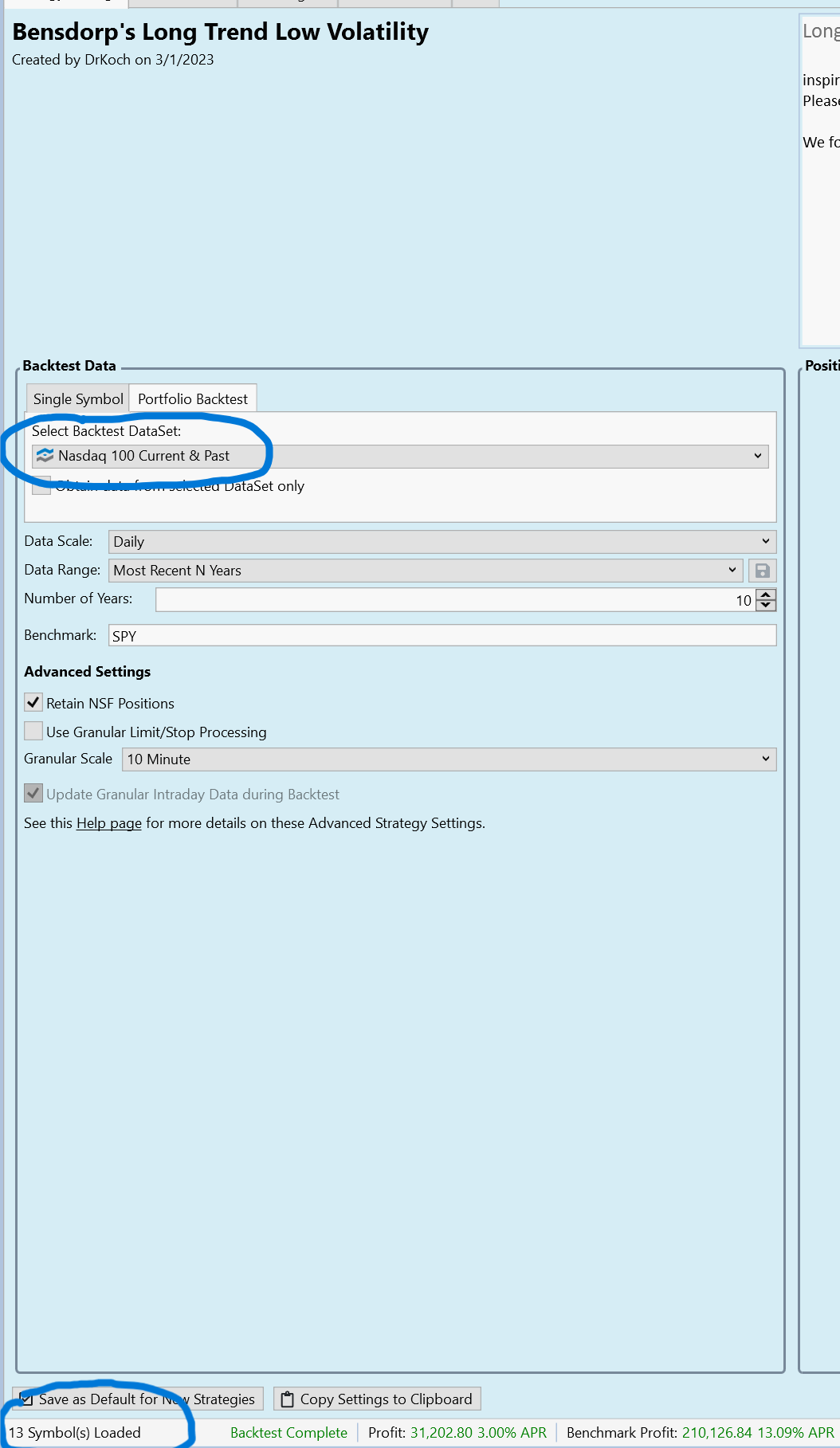Viewport: 840px width, 1448px height.
Task: Click into the Benchmark text field
Action: coord(442,636)
